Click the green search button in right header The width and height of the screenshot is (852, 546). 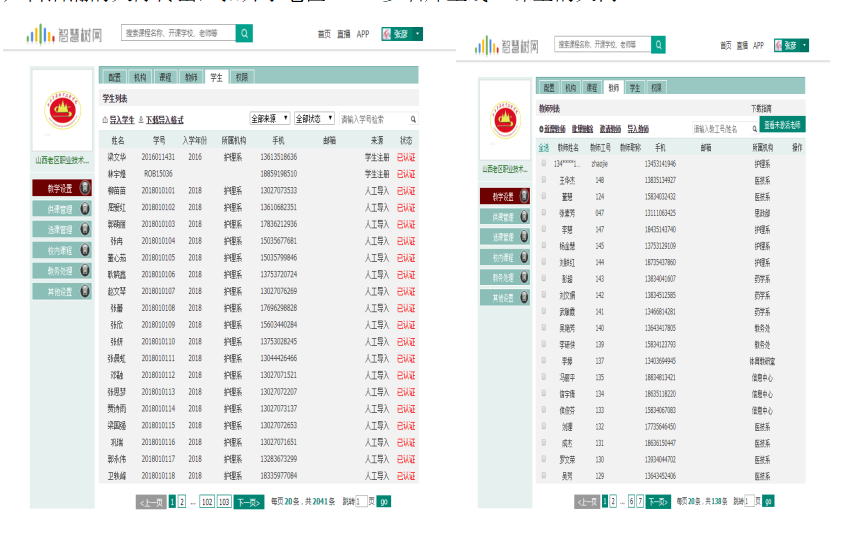658,45
